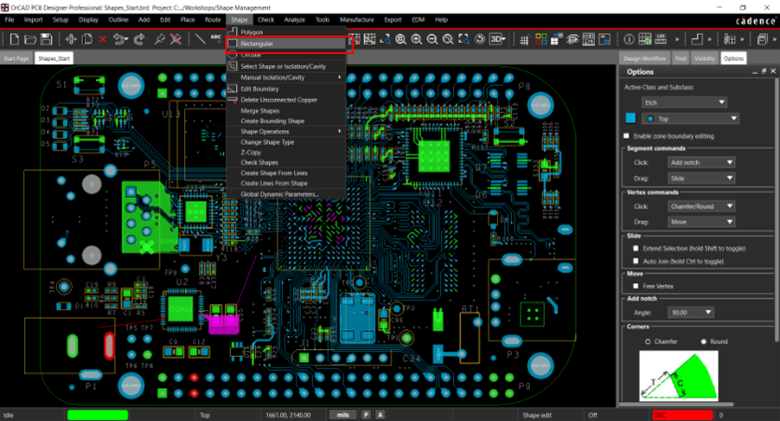Open the Manufacture menu
The image size is (780, 421).
click(x=357, y=20)
